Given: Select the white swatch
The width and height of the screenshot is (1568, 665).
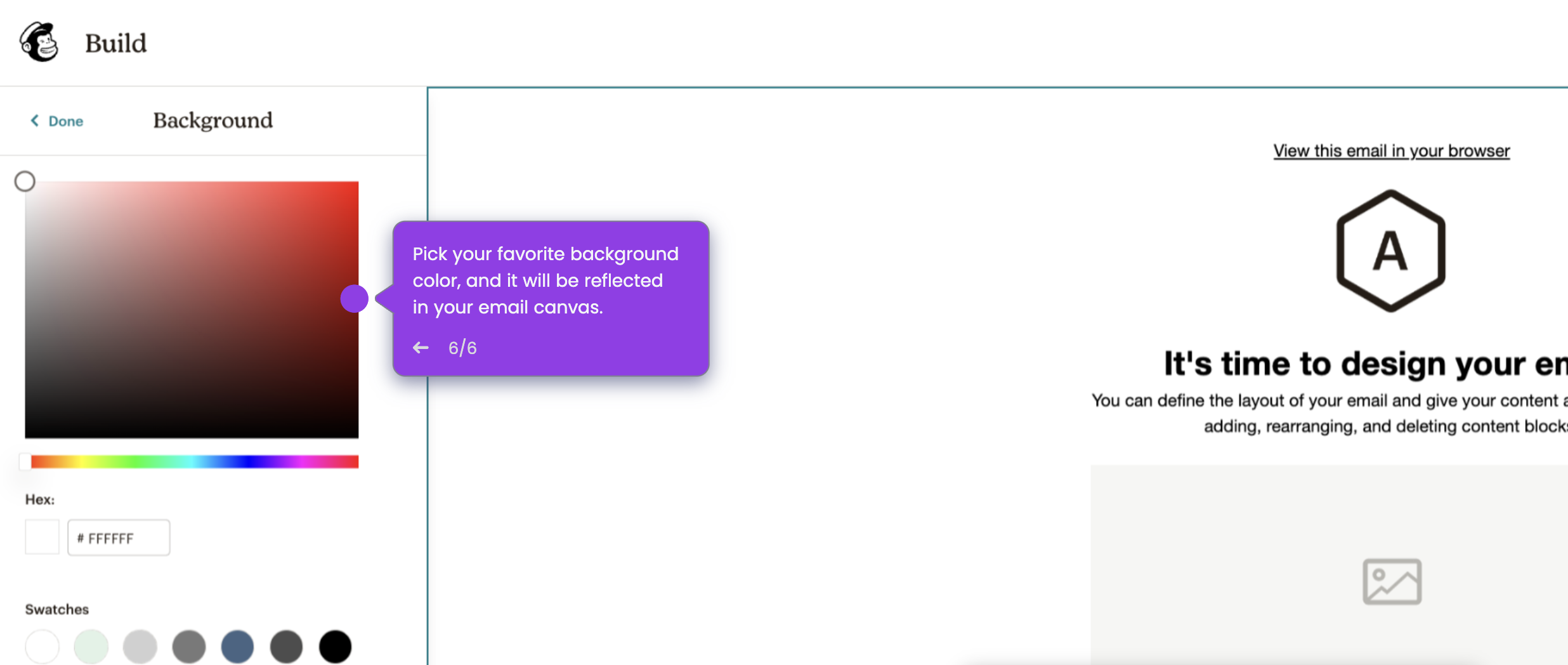Looking at the screenshot, I should click(42, 646).
